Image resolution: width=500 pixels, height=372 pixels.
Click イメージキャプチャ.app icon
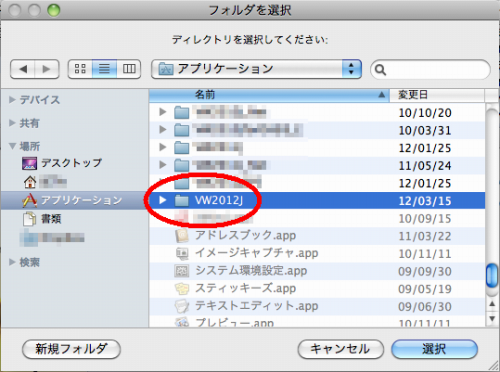click(x=182, y=253)
